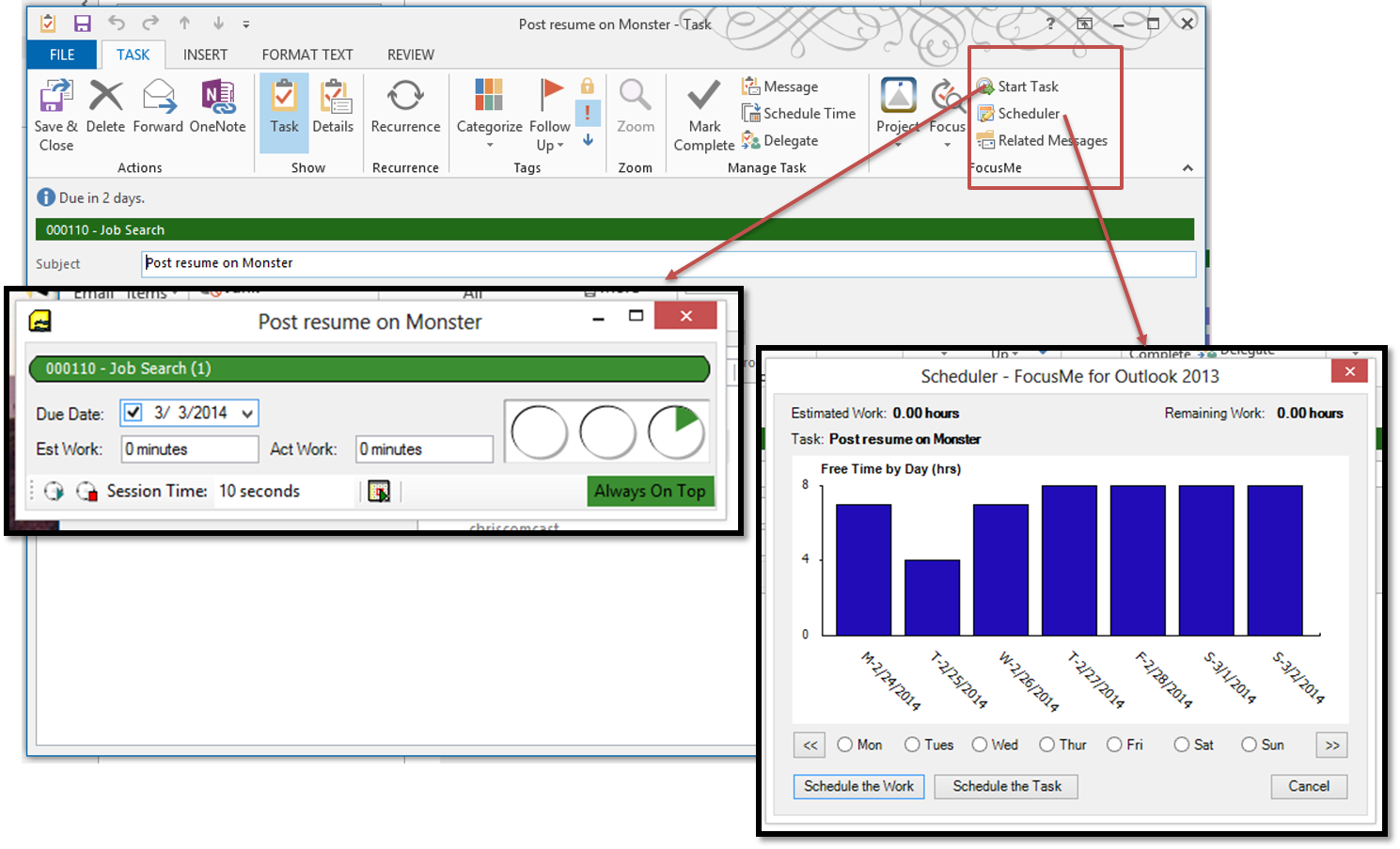Switch to the TASK tab
1400x849 pixels.
(x=134, y=55)
